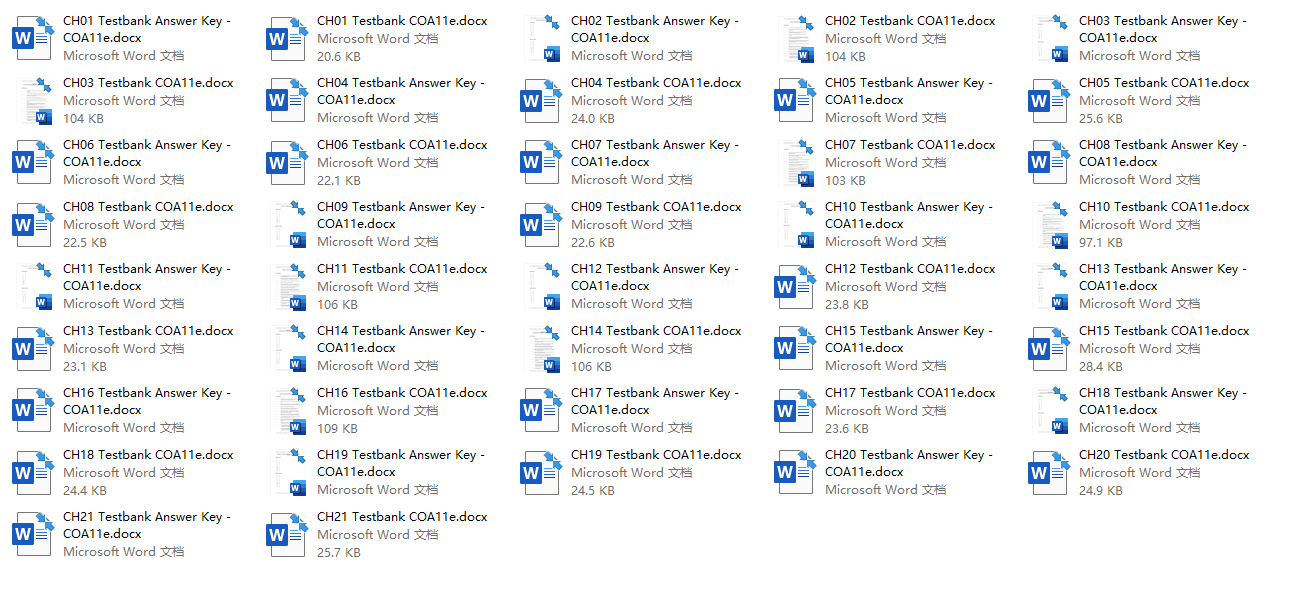Click file name CH18 Testbank Answer Key - COA11e.docx
Viewport: 1311px width, 602px height.
click(1163, 401)
